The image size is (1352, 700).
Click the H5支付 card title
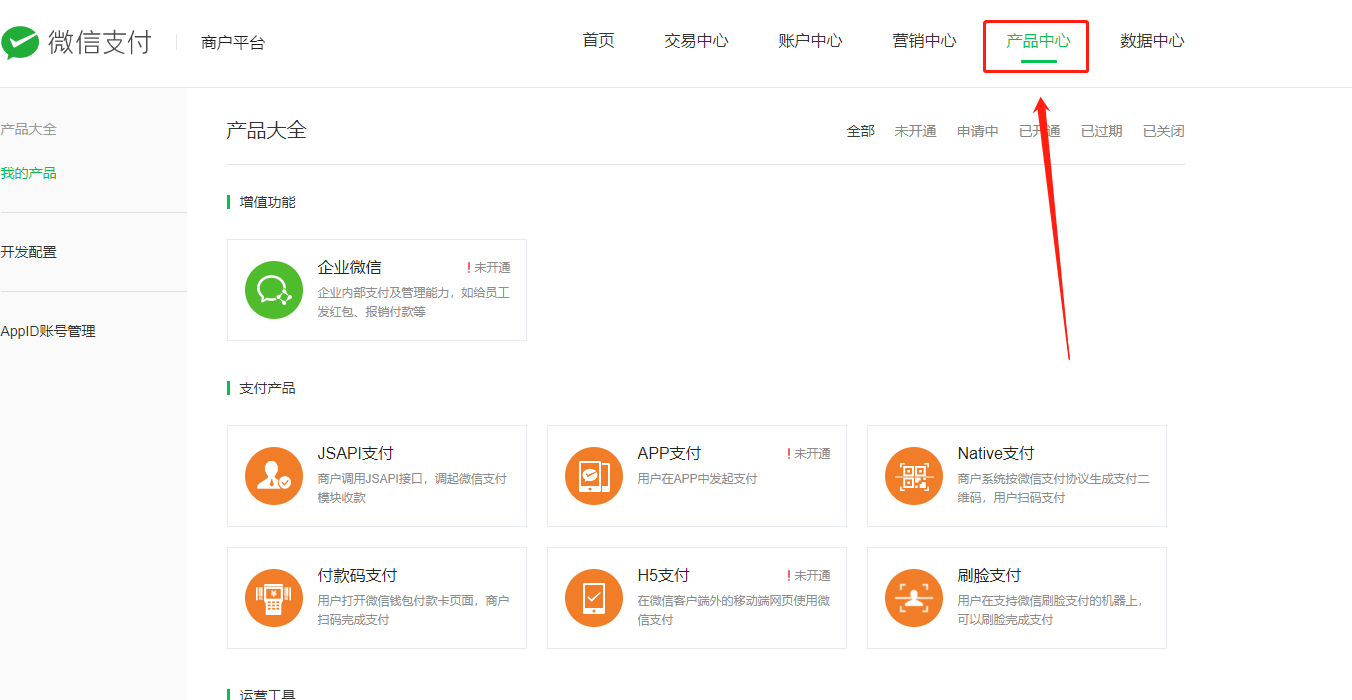[663, 576]
